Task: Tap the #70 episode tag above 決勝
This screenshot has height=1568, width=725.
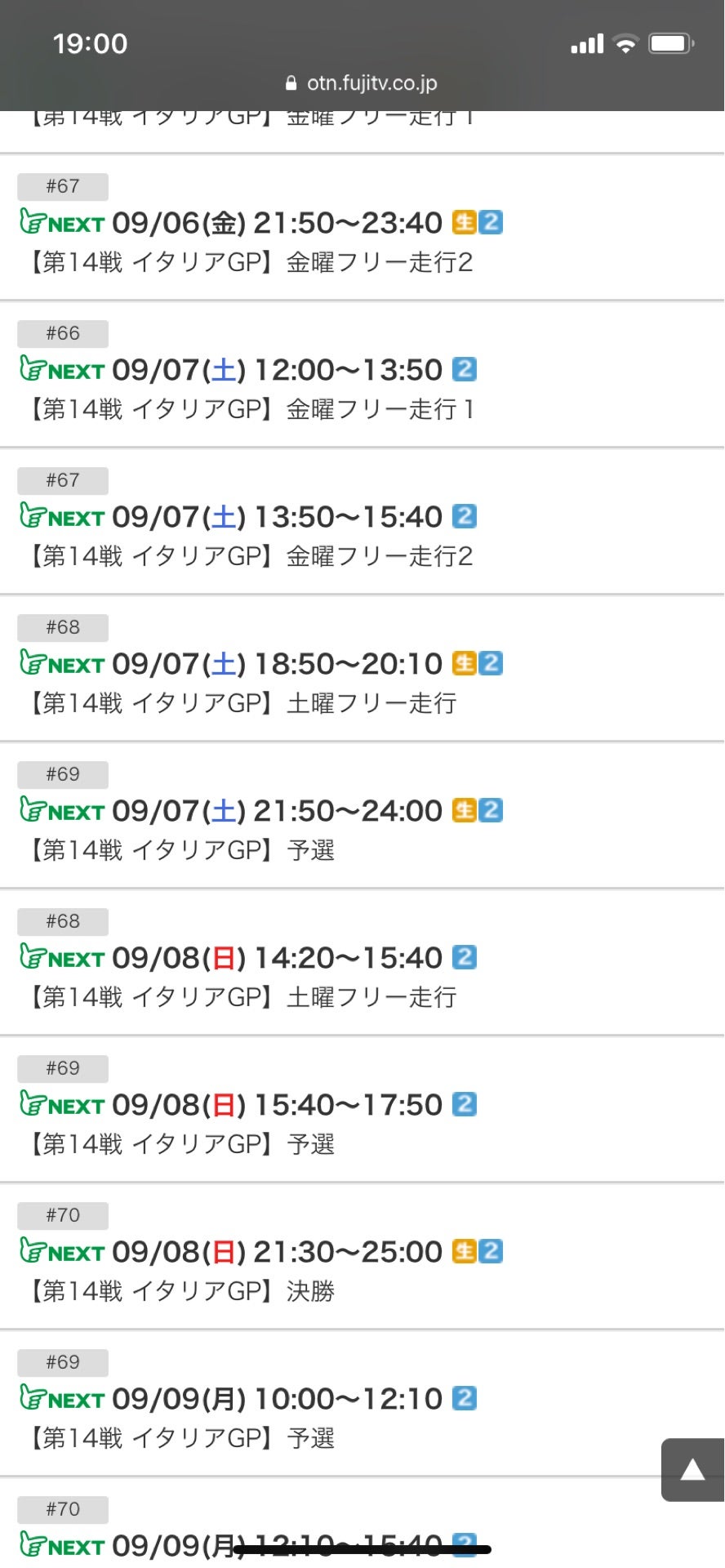Action: tap(63, 1215)
